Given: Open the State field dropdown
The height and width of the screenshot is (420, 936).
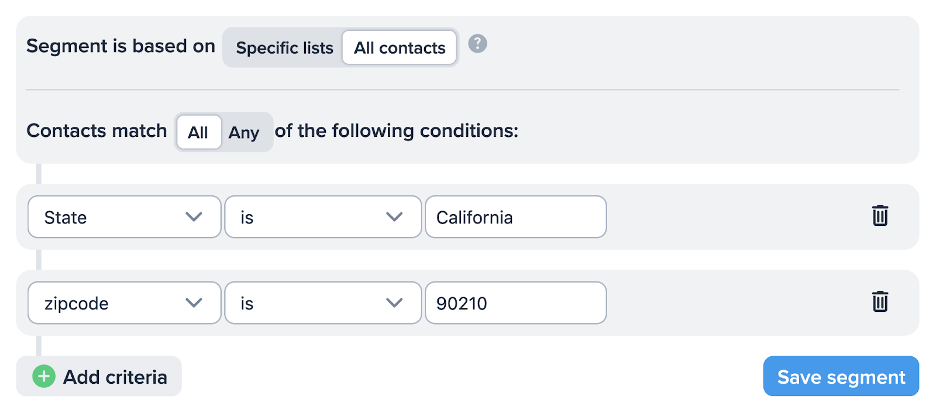Looking at the screenshot, I should (124, 217).
